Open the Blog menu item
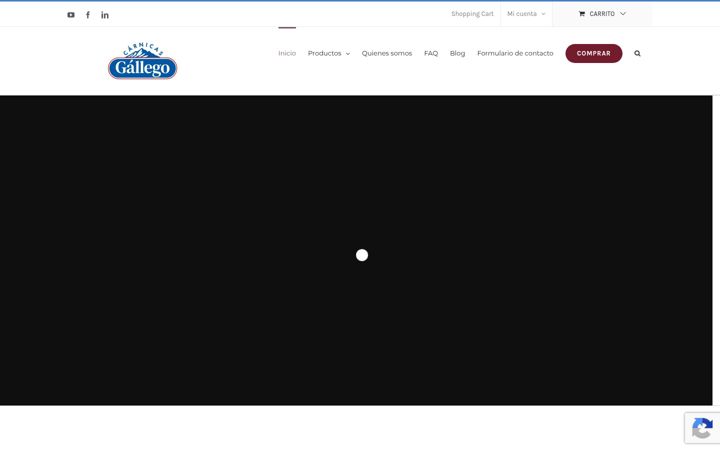 pyautogui.click(x=457, y=53)
